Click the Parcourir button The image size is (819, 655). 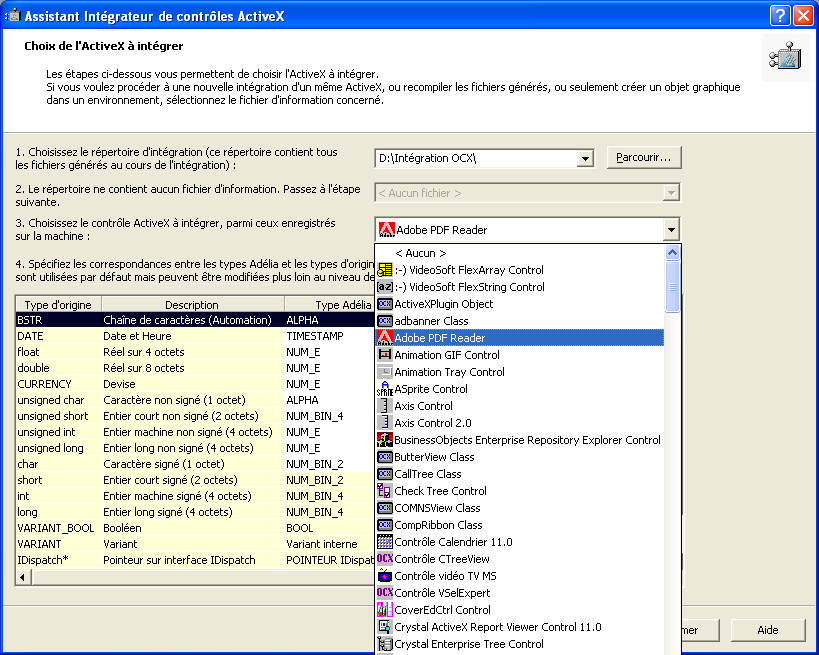644,158
